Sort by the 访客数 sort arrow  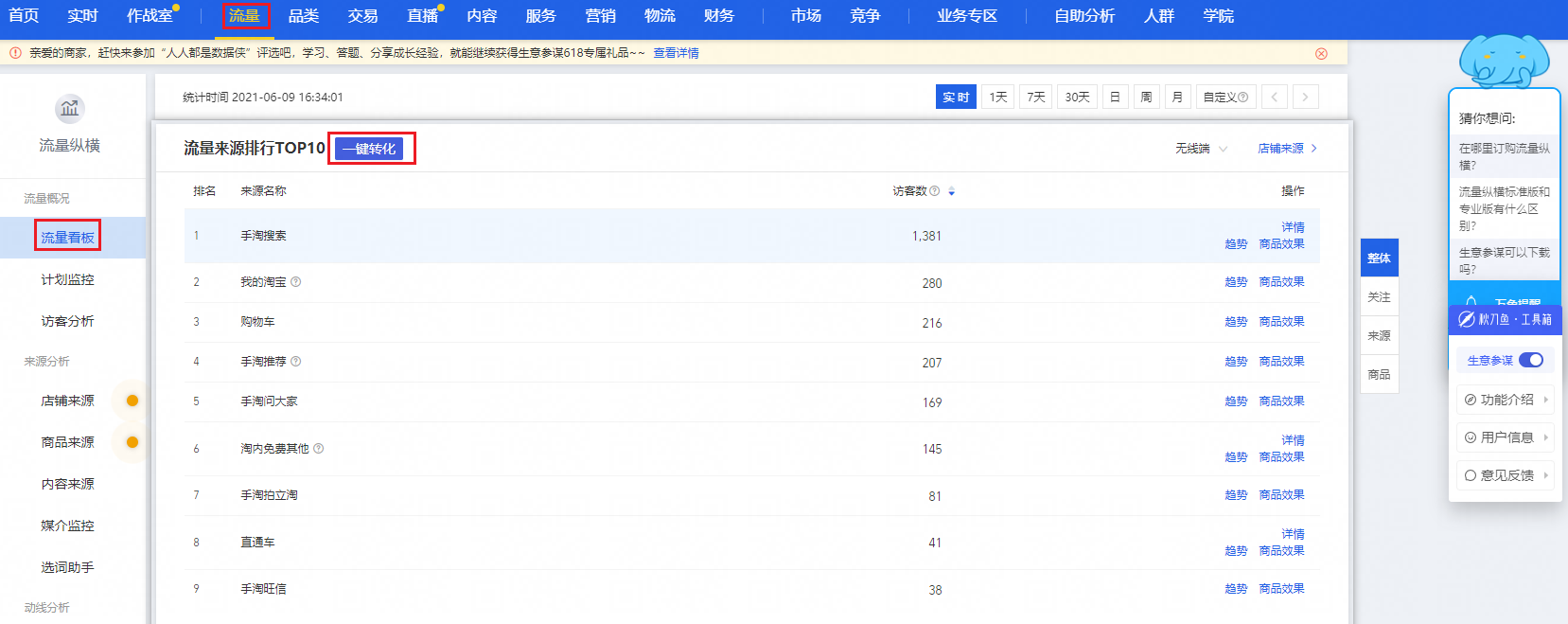[x=951, y=192]
